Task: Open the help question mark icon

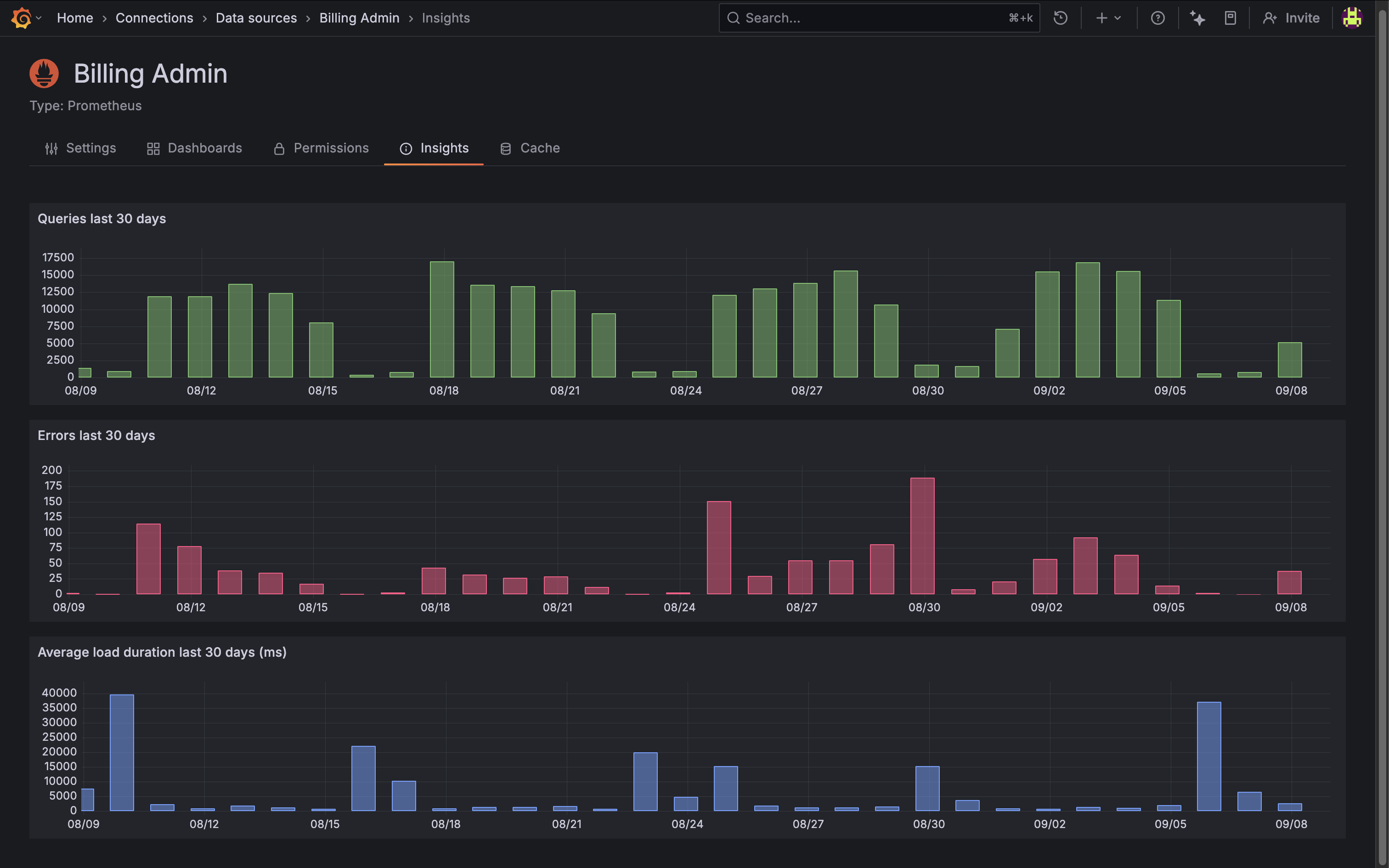Action: [x=1157, y=18]
